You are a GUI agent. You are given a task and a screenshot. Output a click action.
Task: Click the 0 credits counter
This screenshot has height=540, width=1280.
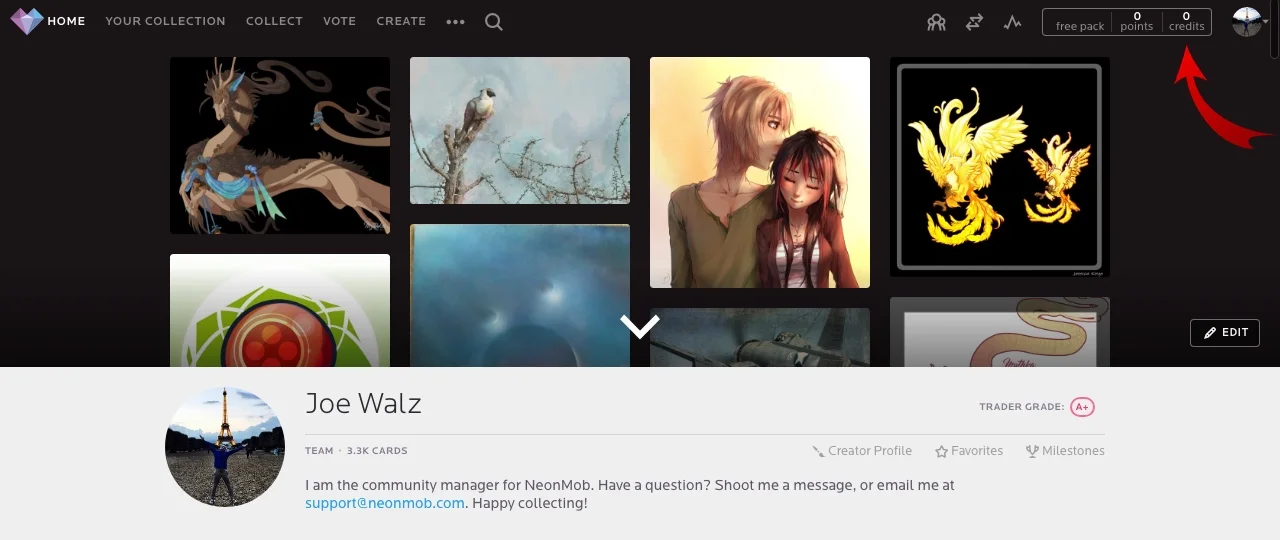(x=1186, y=22)
